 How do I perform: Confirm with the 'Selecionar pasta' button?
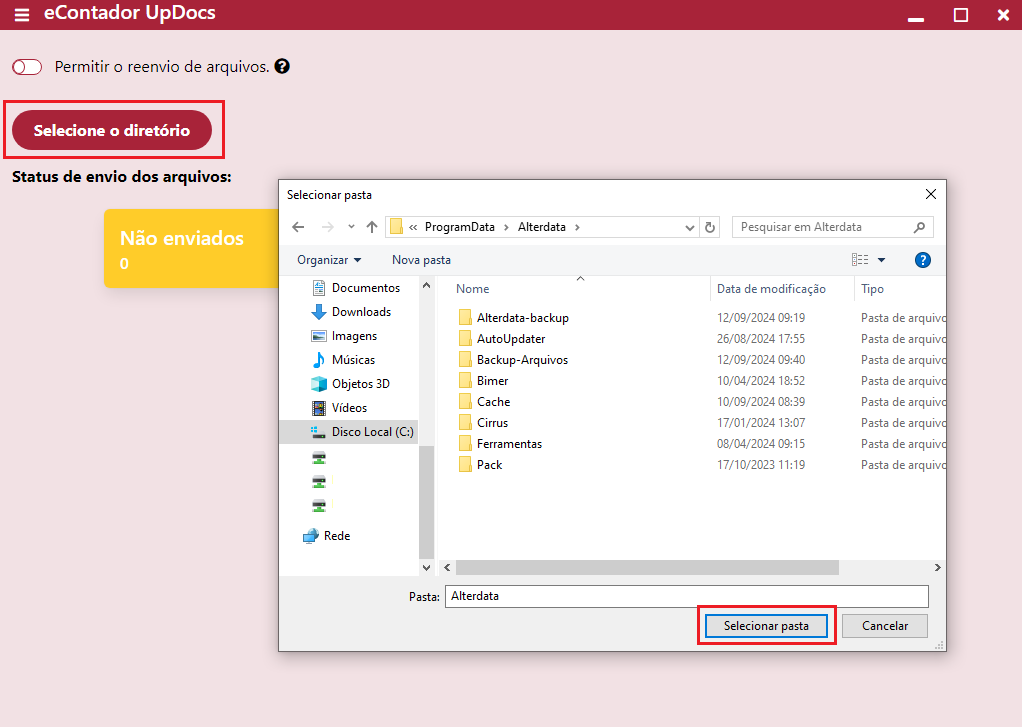click(x=766, y=626)
